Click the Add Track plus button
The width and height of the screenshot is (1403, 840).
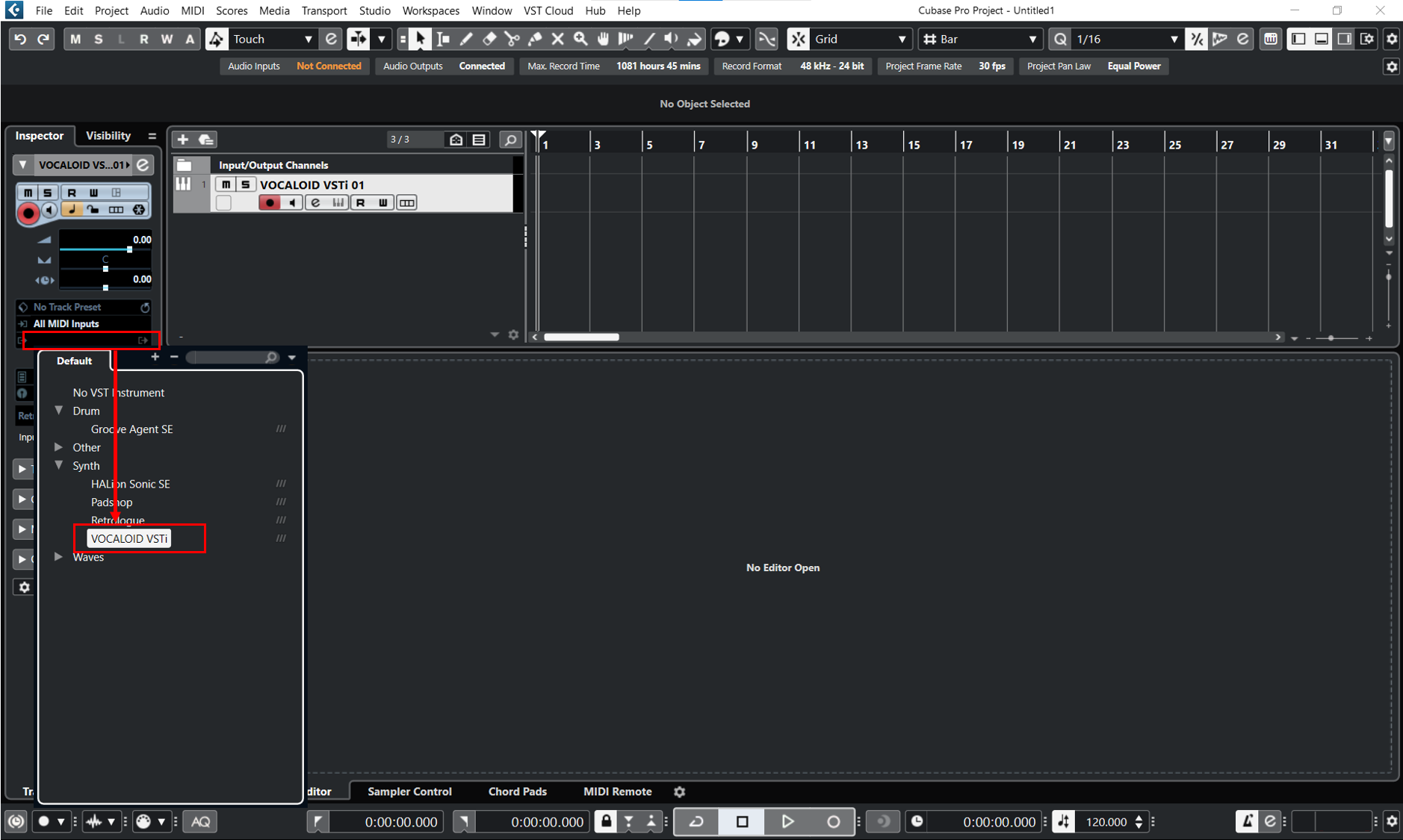tap(182, 140)
